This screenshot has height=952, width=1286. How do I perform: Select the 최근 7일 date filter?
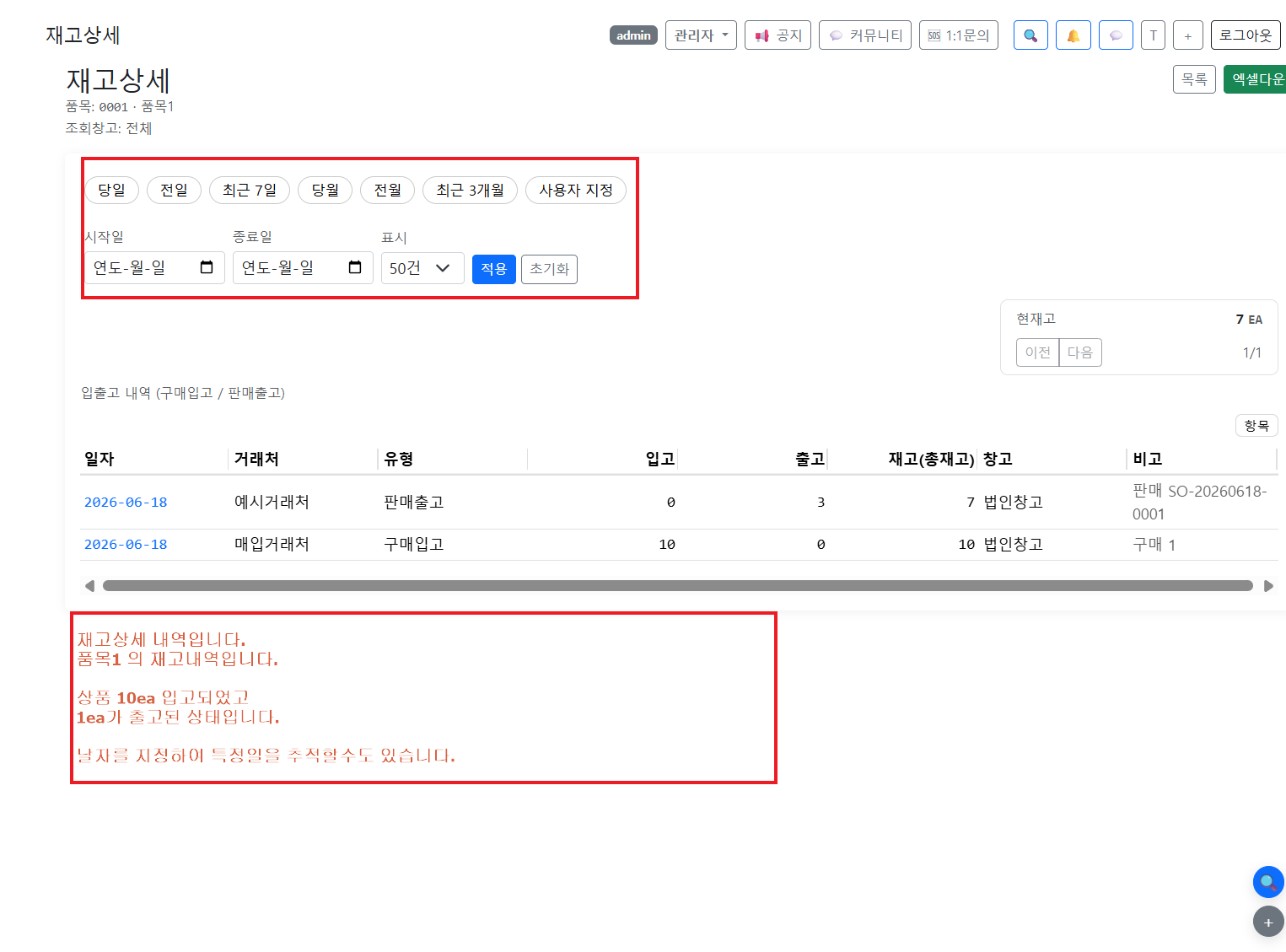pos(250,190)
